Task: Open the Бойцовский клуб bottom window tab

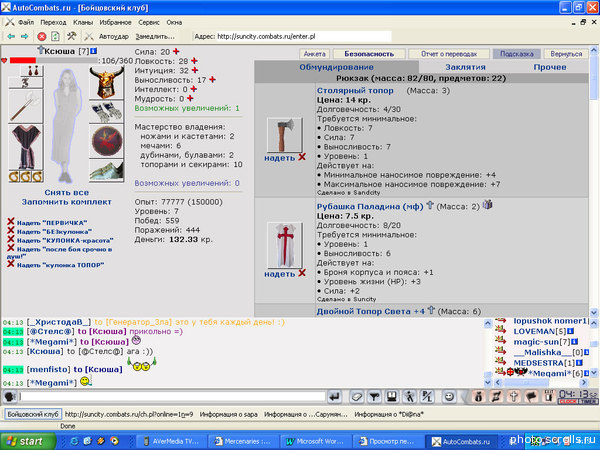Action: coord(33,414)
